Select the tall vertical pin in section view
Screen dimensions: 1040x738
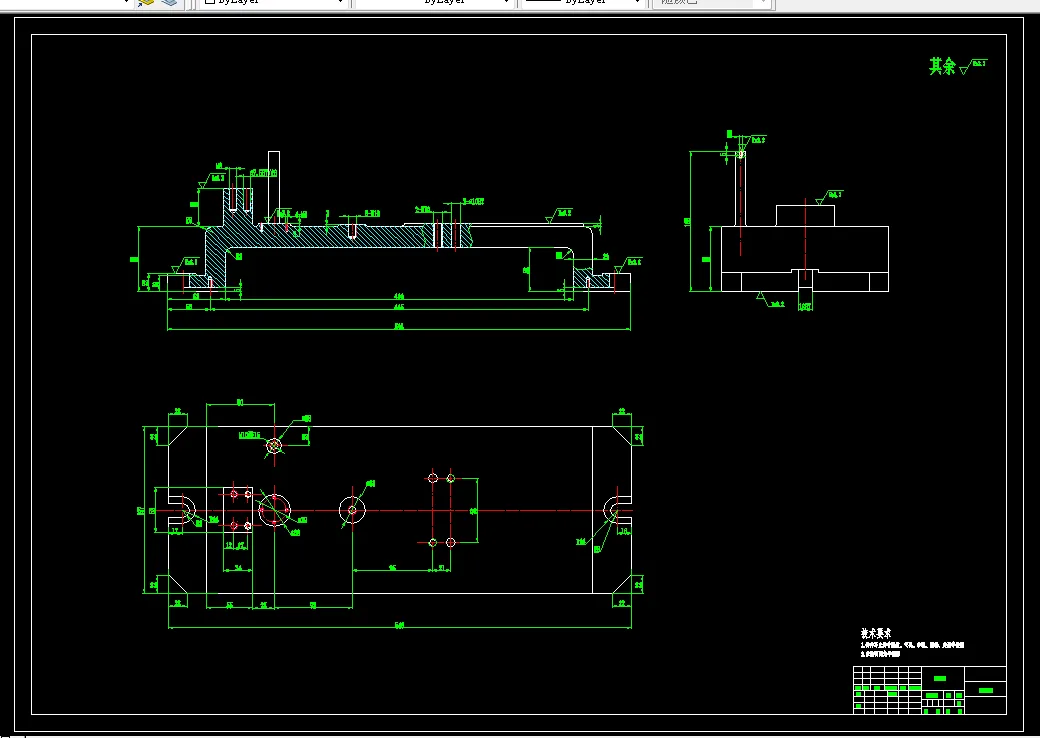tap(274, 187)
